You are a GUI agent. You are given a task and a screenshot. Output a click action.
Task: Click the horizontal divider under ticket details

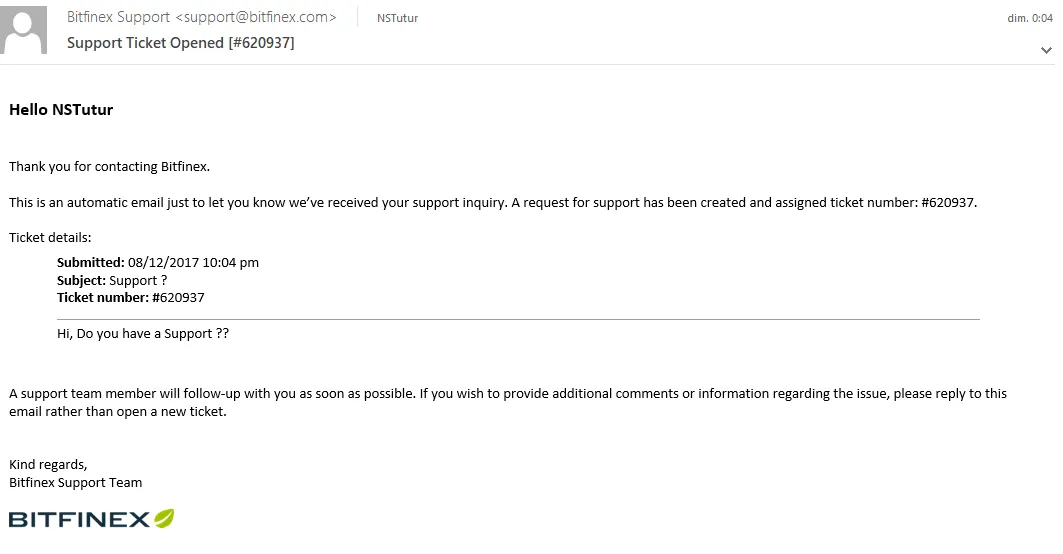(x=518, y=319)
